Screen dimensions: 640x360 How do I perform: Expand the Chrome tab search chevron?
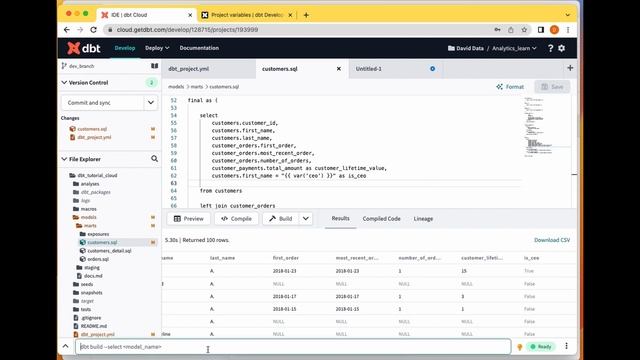click(x=567, y=15)
